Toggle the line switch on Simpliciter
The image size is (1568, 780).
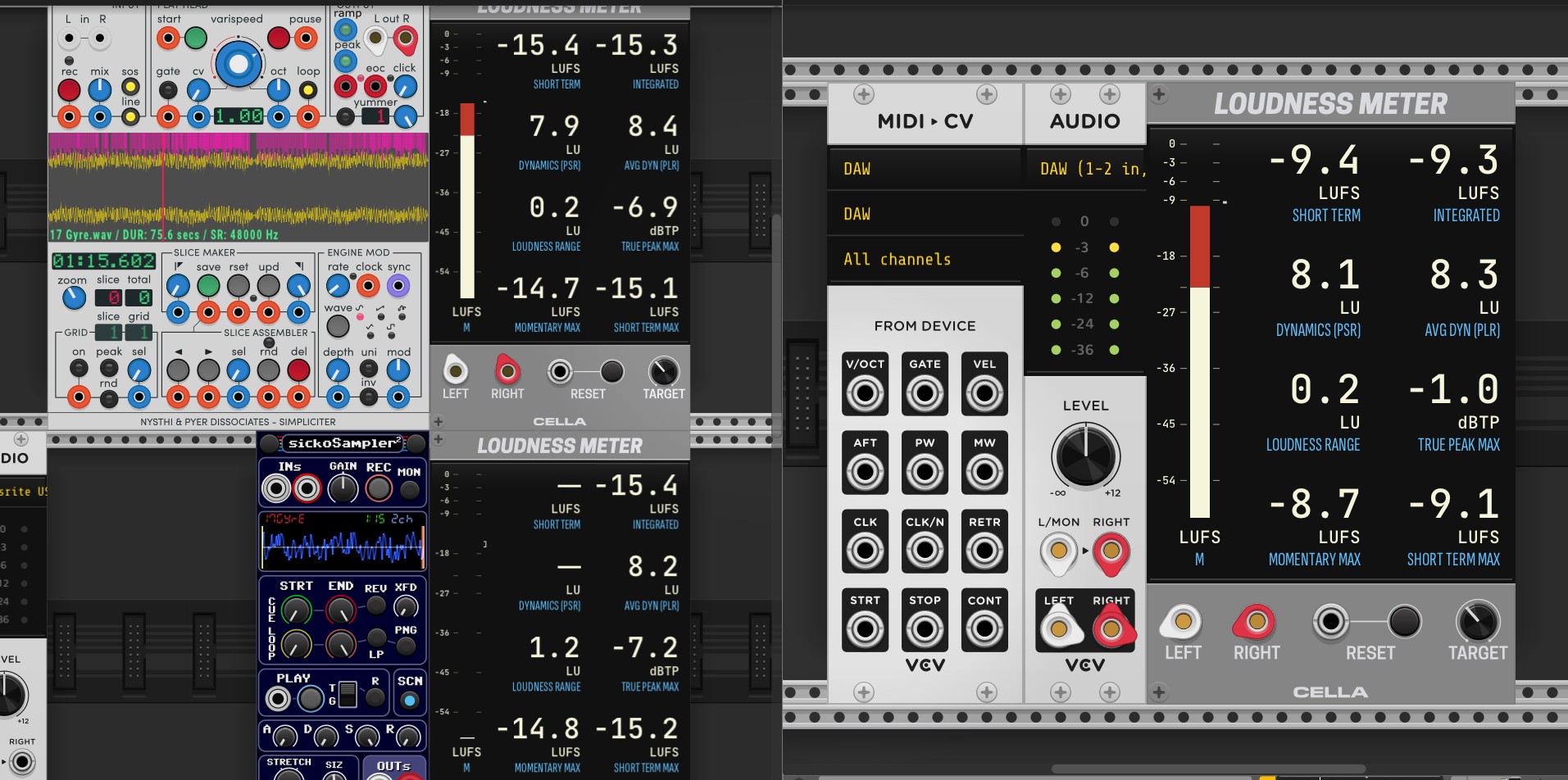(x=130, y=117)
